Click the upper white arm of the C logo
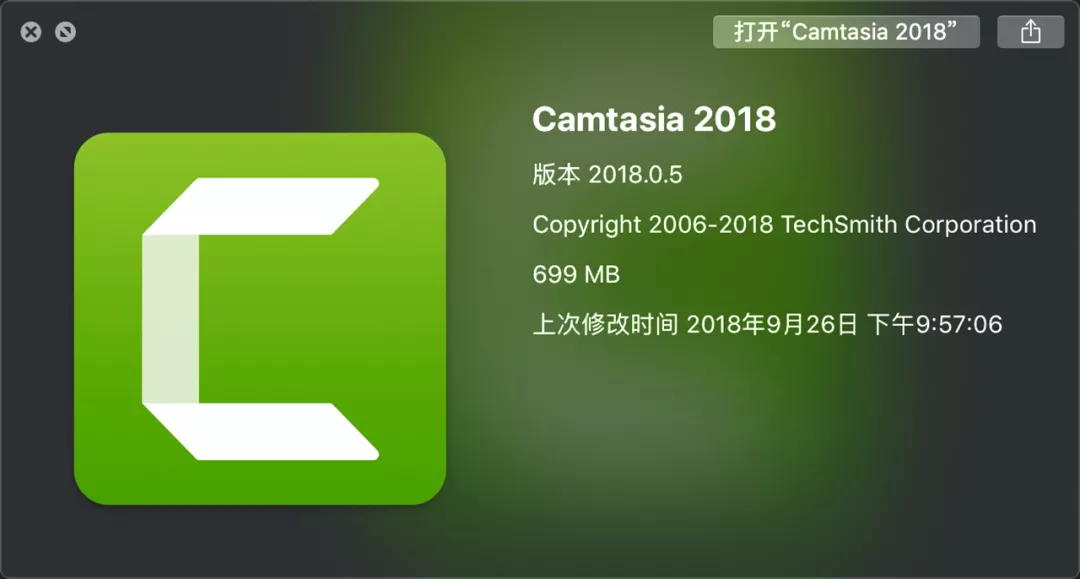The height and width of the screenshot is (579, 1080). 260,206
